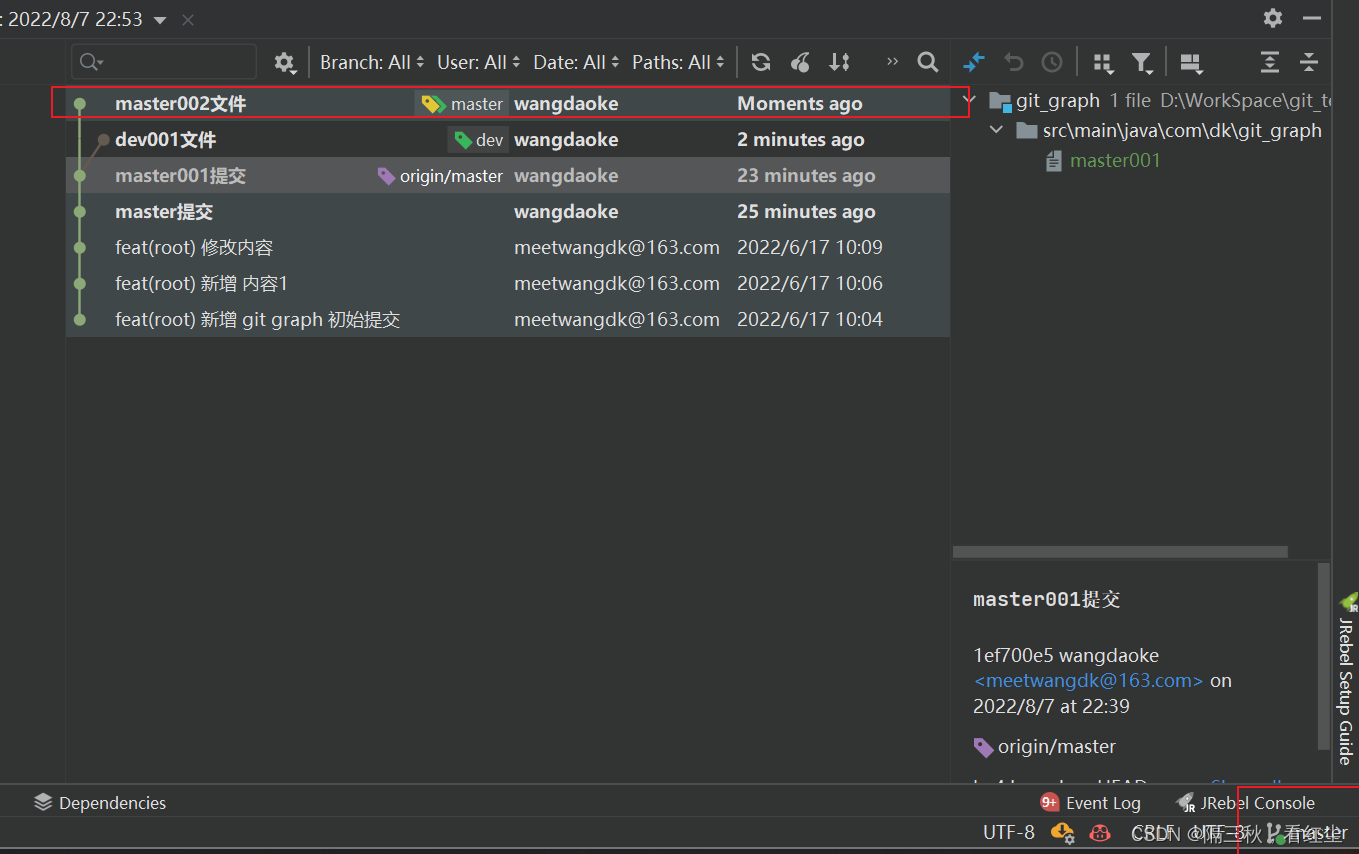Viewport: 1359px width, 854px height.
Task: Hide the tool window with the dash icon
Action: pos(1312,18)
